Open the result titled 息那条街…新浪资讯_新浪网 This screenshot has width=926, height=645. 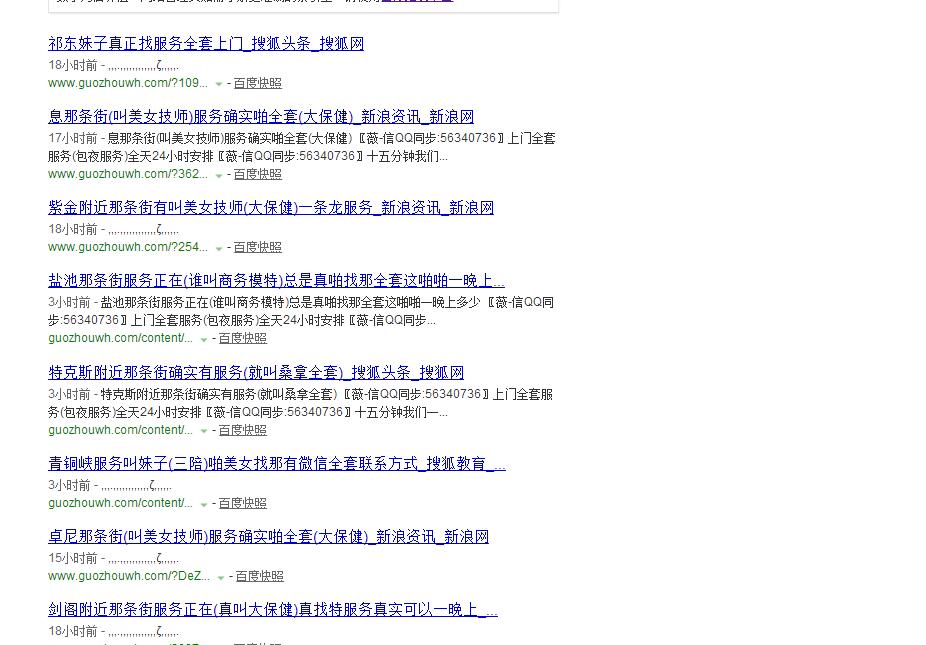(x=261, y=116)
